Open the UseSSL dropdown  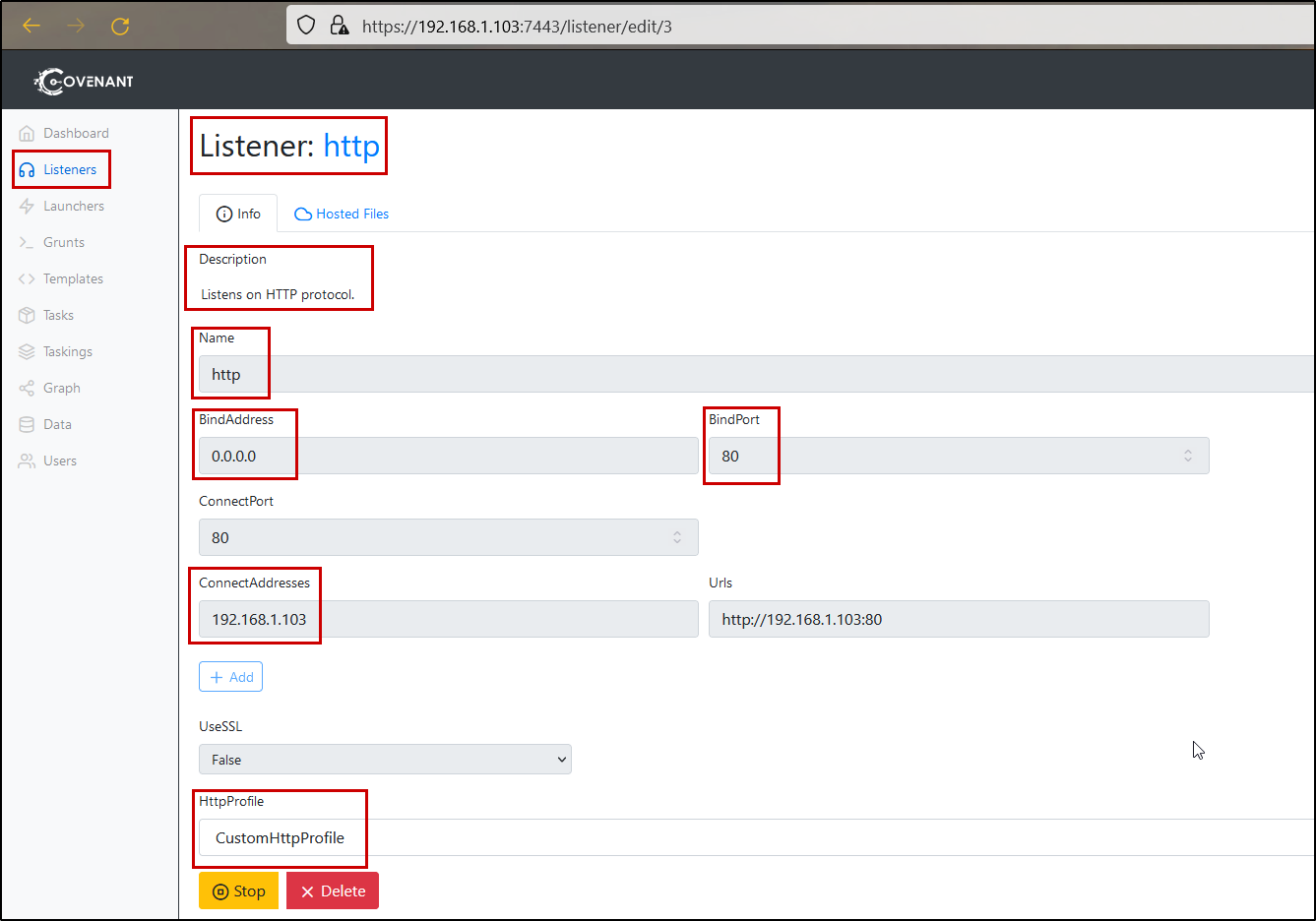[385, 760]
